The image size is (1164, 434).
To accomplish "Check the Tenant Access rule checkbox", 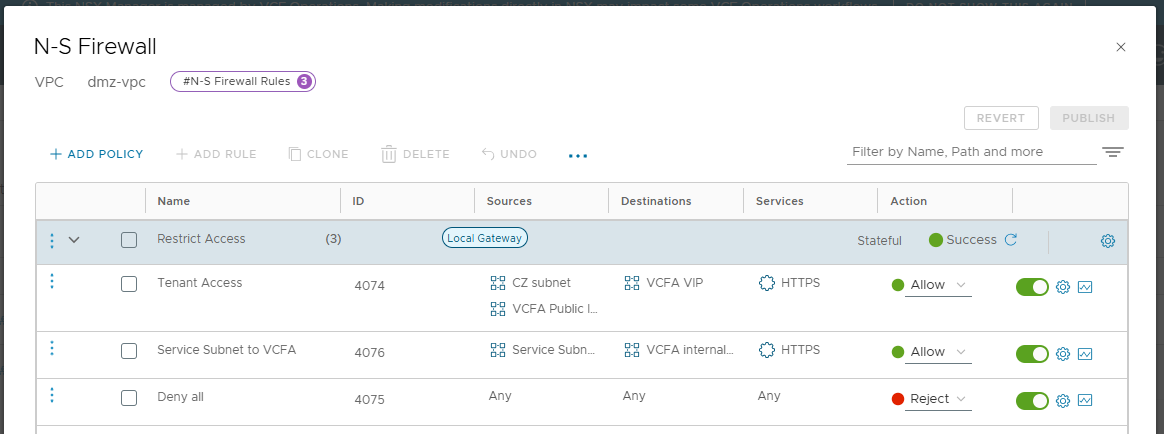I will point(129,284).
